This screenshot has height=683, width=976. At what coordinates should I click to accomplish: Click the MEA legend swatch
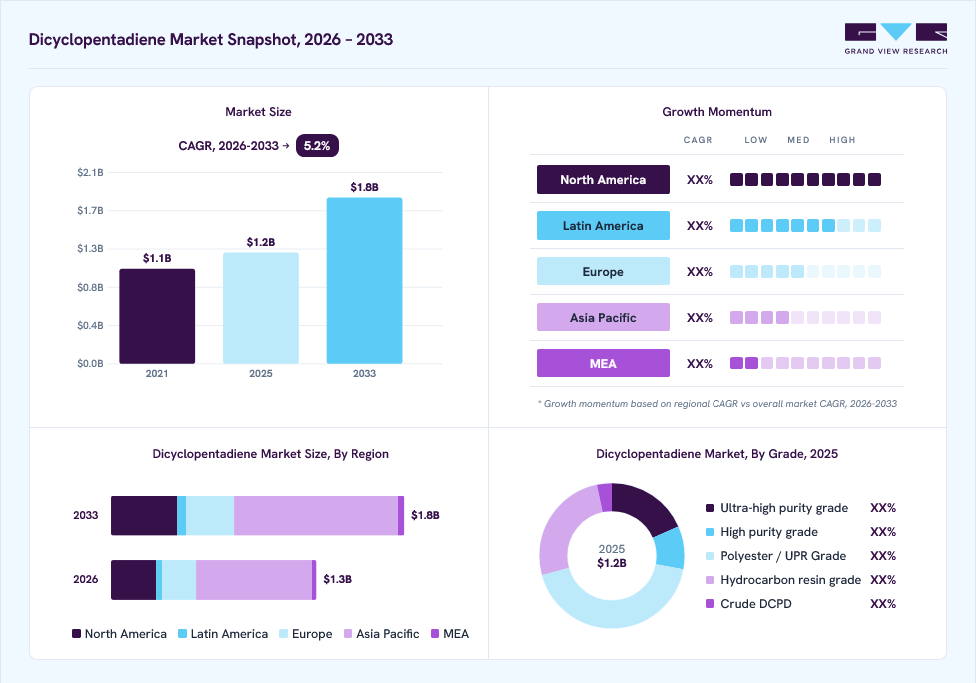[x=435, y=634]
